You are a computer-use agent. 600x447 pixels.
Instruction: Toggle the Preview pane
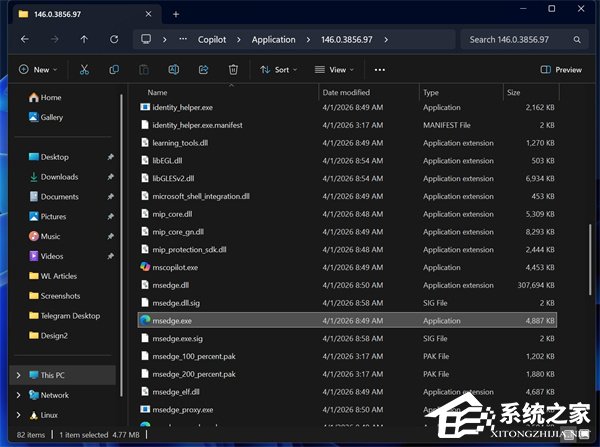point(561,70)
